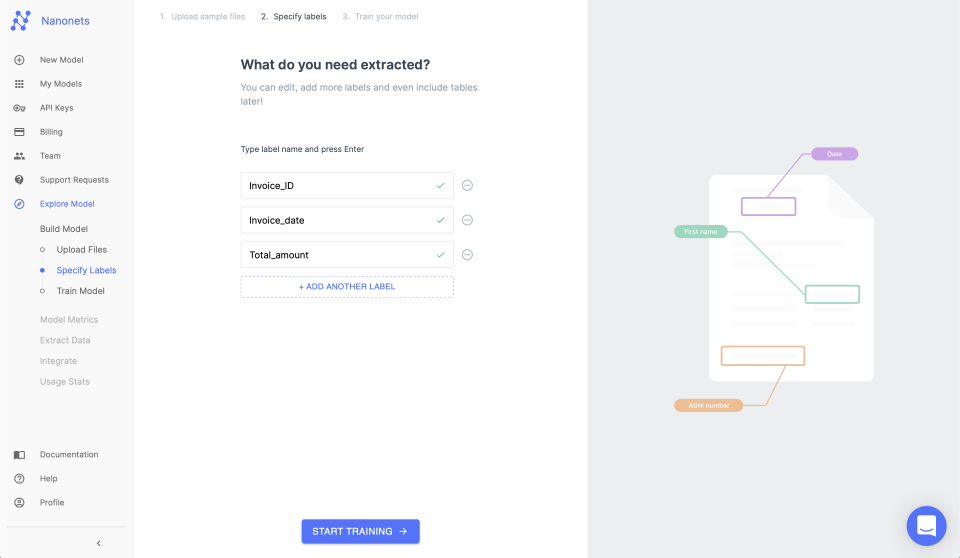
Task: Go to step 3 Train your model
Action: point(380,17)
